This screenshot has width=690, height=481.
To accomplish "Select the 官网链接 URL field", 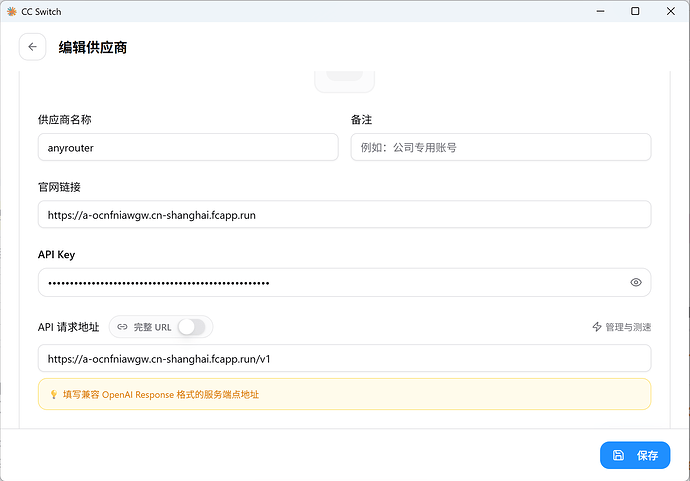I will click(x=345, y=215).
